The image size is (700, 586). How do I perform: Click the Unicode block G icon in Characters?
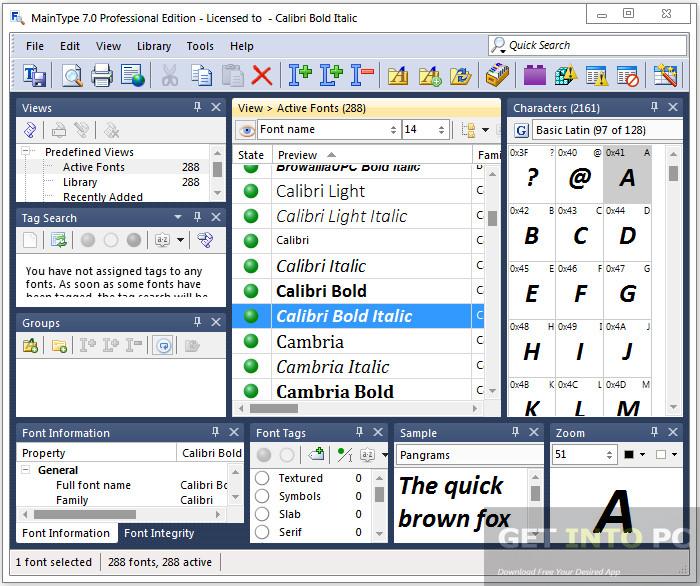click(x=521, y=131)
